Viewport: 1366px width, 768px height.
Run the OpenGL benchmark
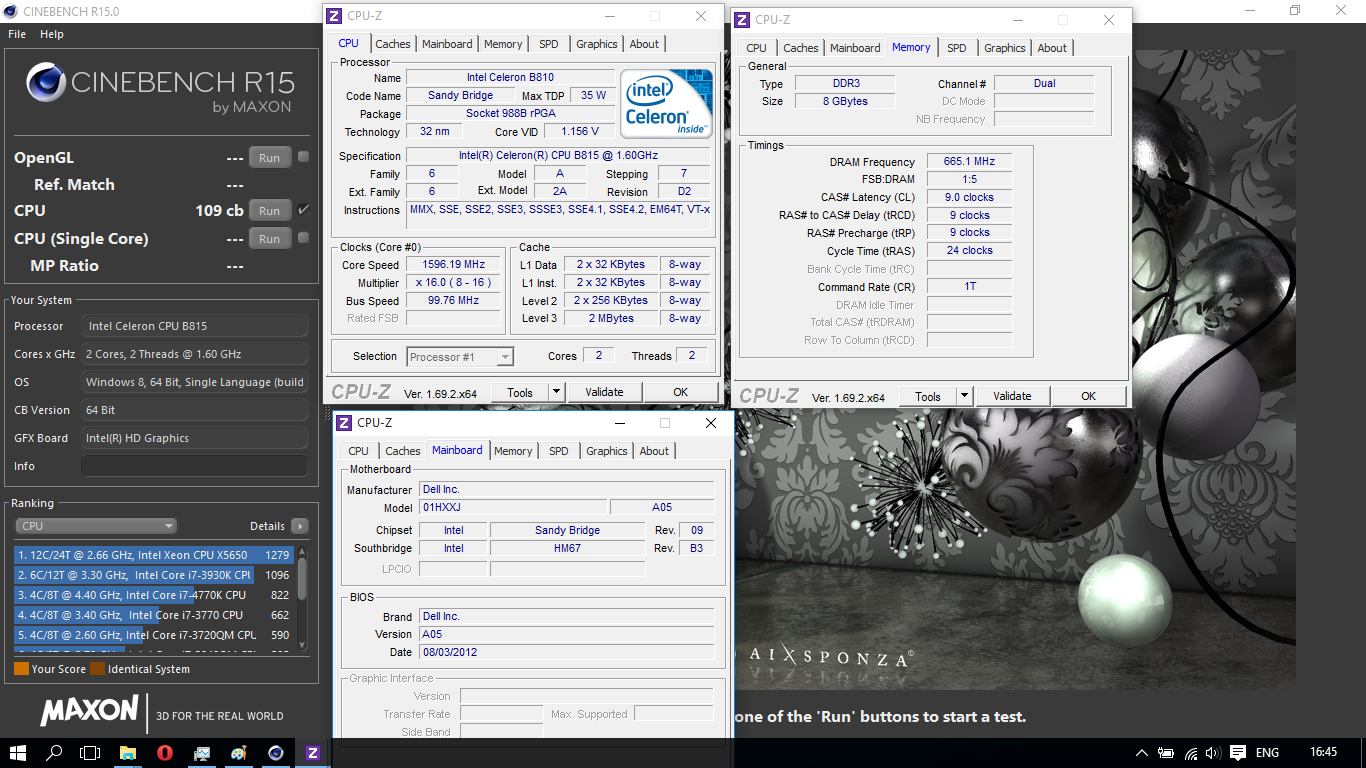pyautogui.click(x=270, y=158)
